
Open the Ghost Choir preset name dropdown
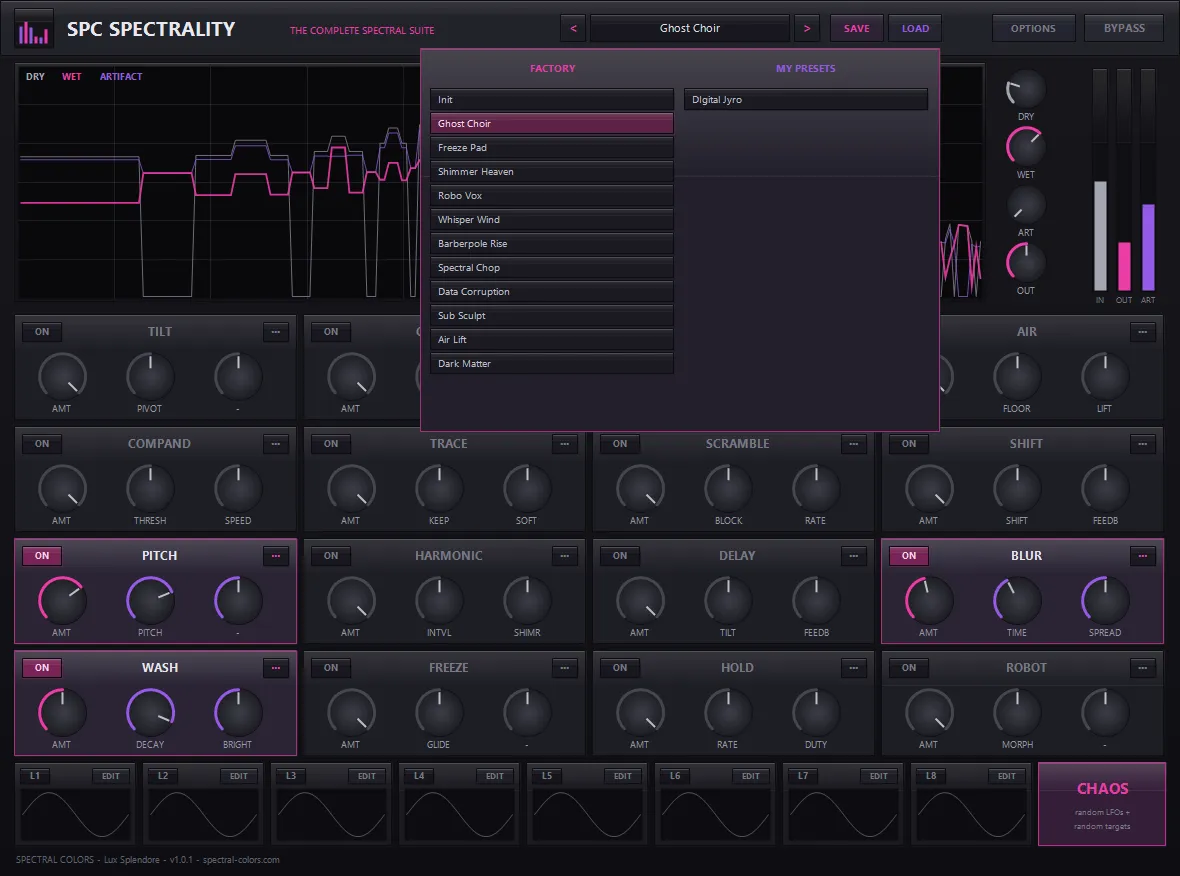690,29
